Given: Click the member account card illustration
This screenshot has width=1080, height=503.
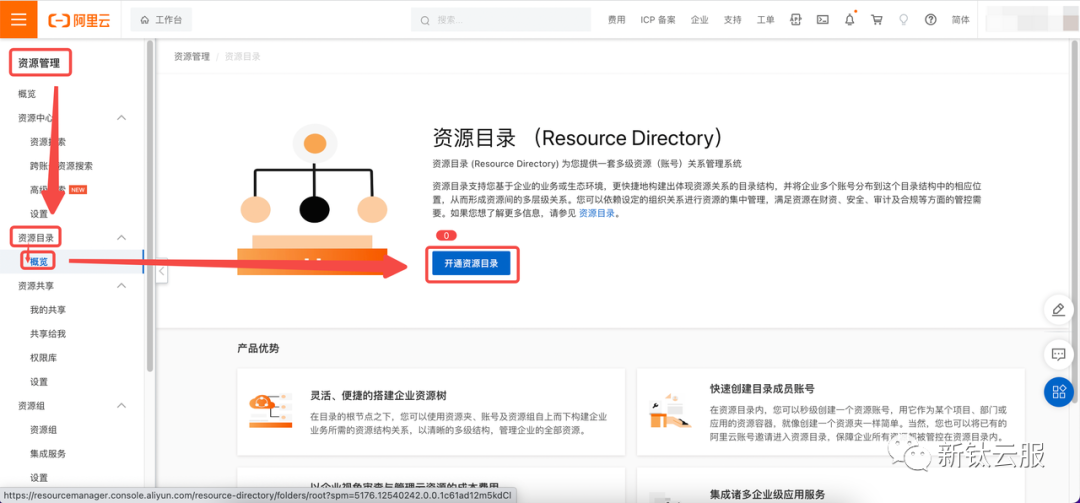Looking at the screenshot, I should pyautogui.click(x=670, y=411).
